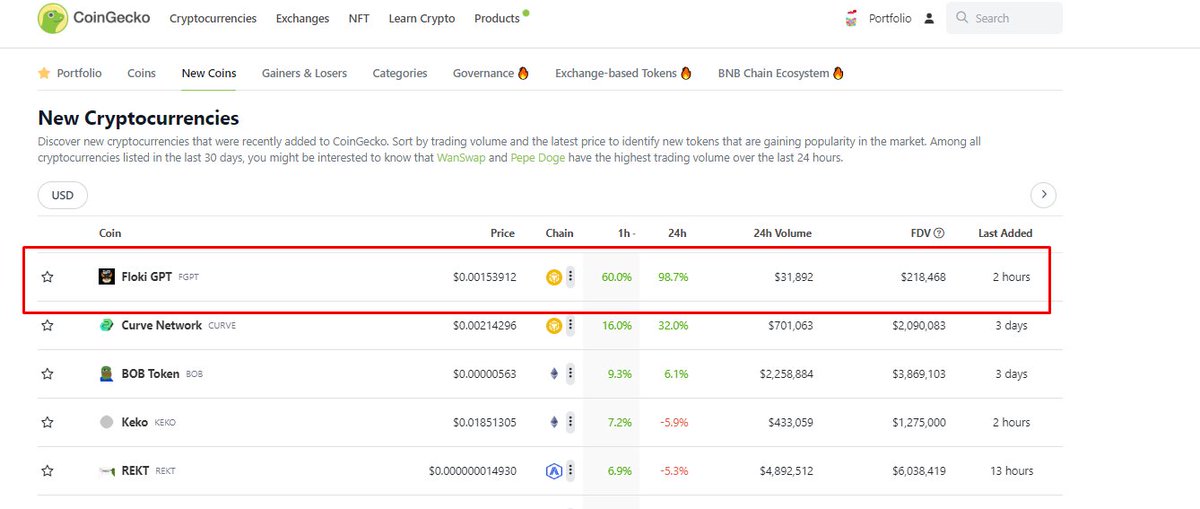Click the search magnifier icon
This screenshot has height=509, width=1200.
coord(962,18)
